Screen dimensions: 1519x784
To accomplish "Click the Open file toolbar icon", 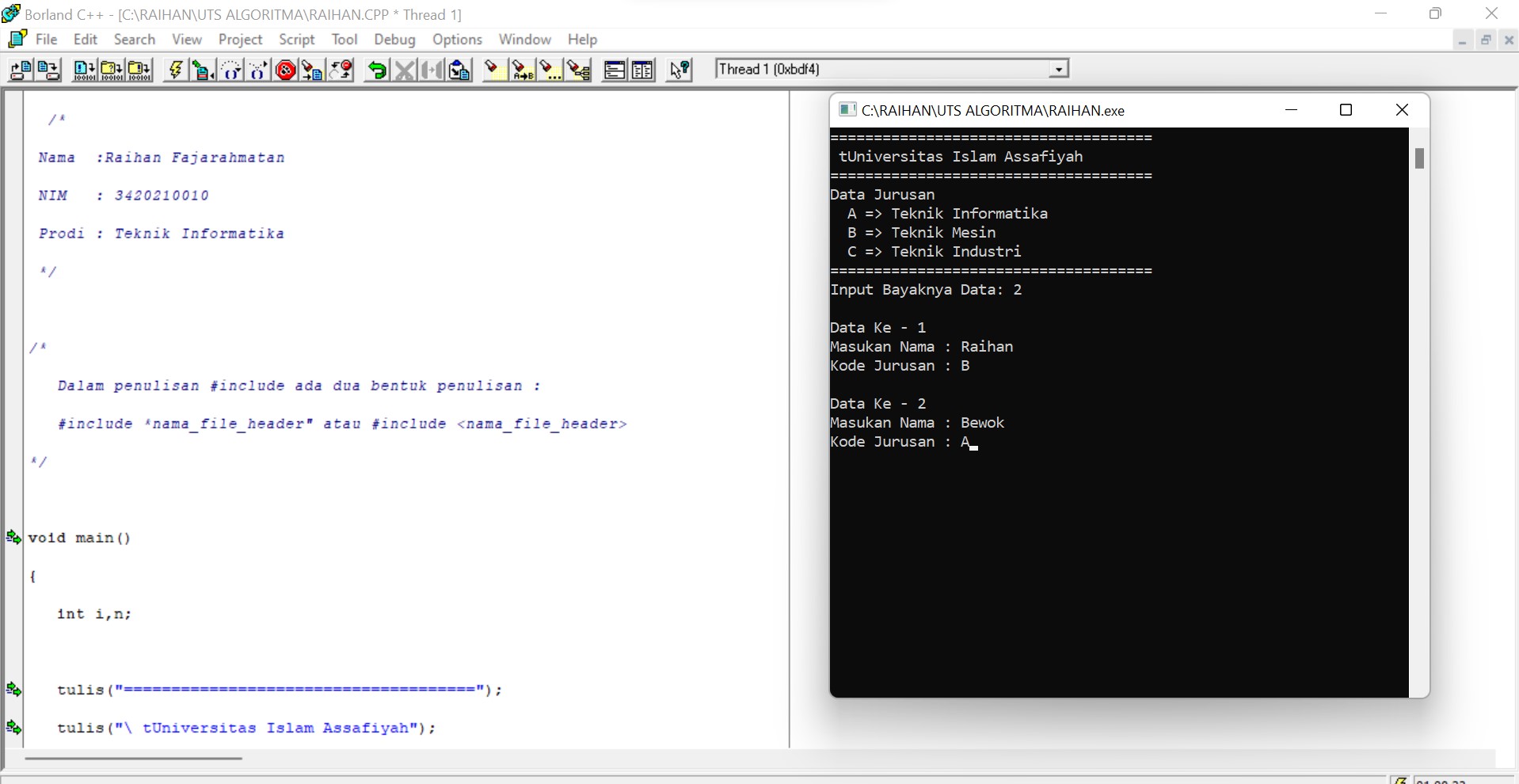I will click(21, 70).
